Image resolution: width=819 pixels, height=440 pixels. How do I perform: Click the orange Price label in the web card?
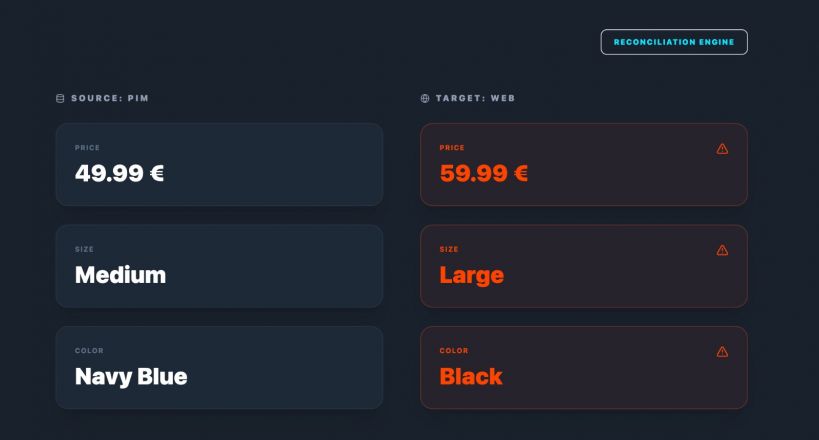point(452,148)
